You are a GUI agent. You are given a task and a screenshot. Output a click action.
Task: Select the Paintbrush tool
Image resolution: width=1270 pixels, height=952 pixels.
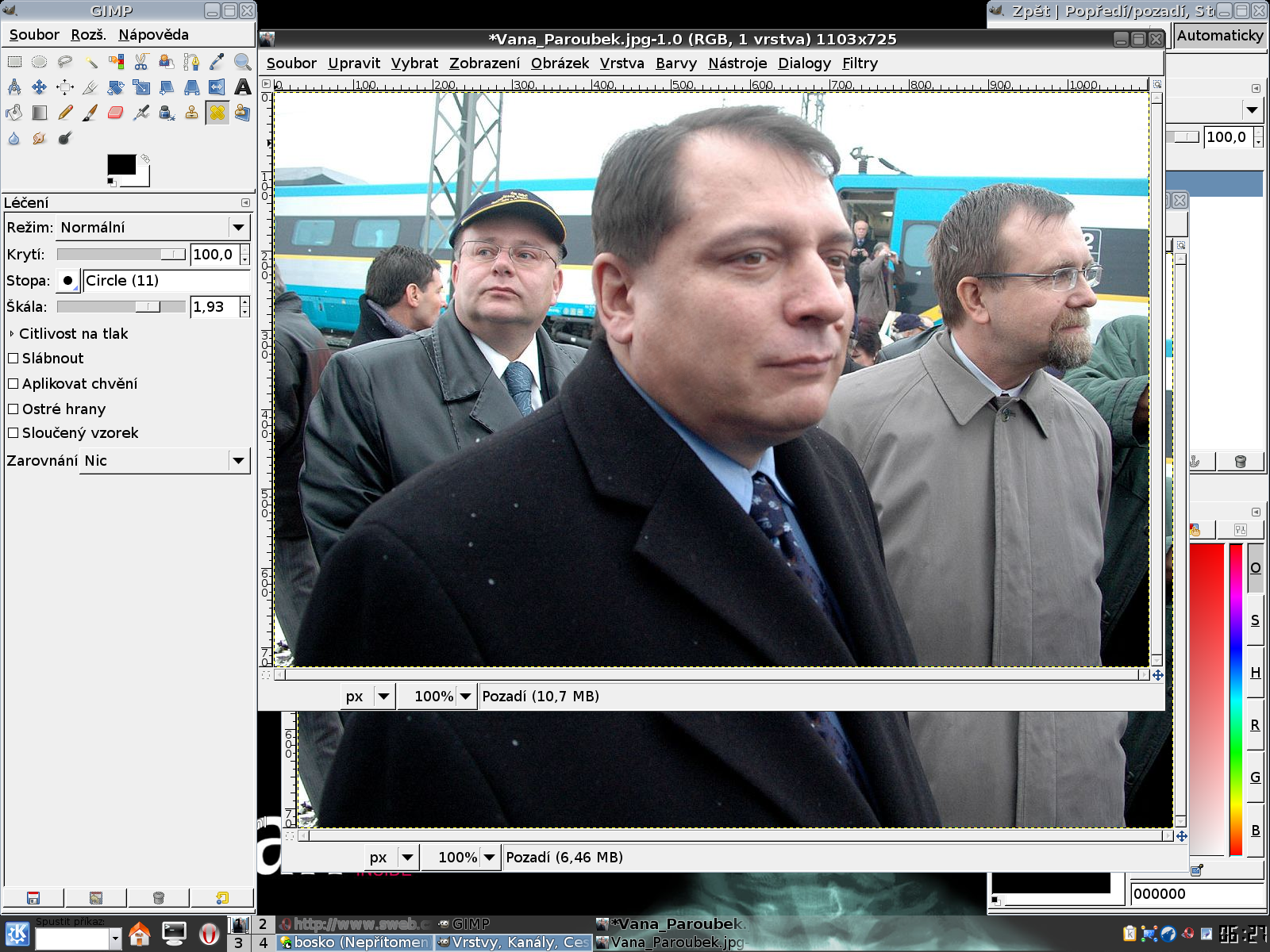(x=90, y=113)
